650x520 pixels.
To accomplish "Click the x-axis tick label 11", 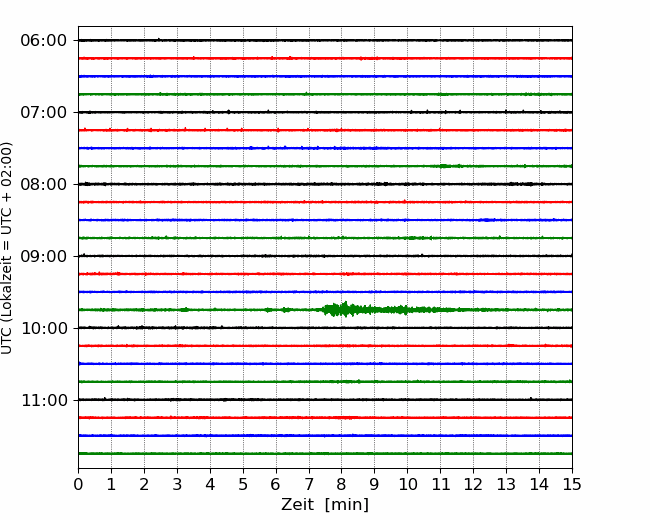I will 441,484.
